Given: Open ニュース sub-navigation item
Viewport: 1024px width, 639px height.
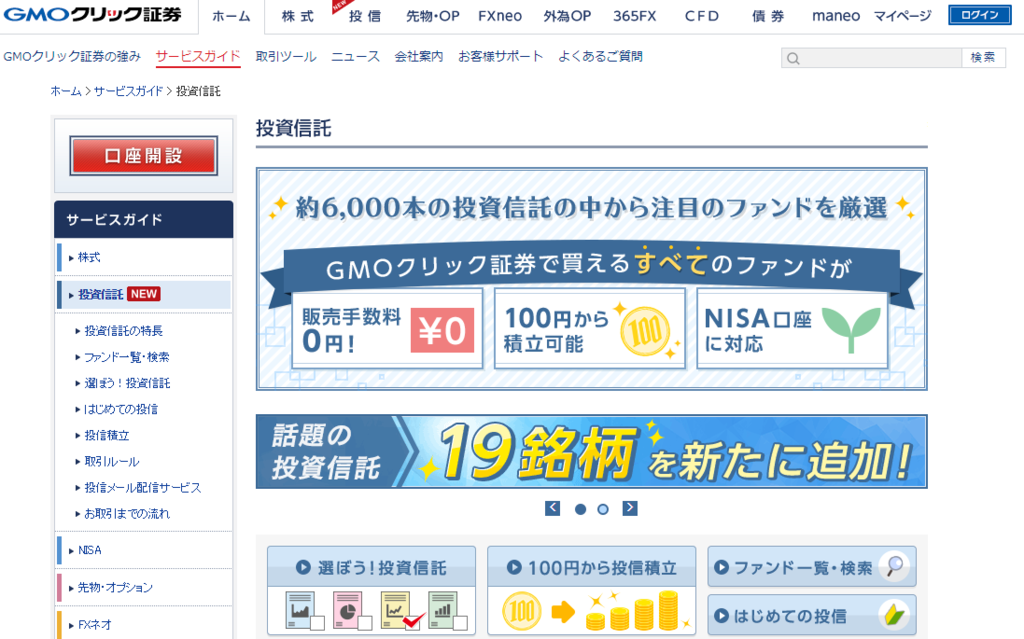Looking at the screenshot, I should coord(355,57).
